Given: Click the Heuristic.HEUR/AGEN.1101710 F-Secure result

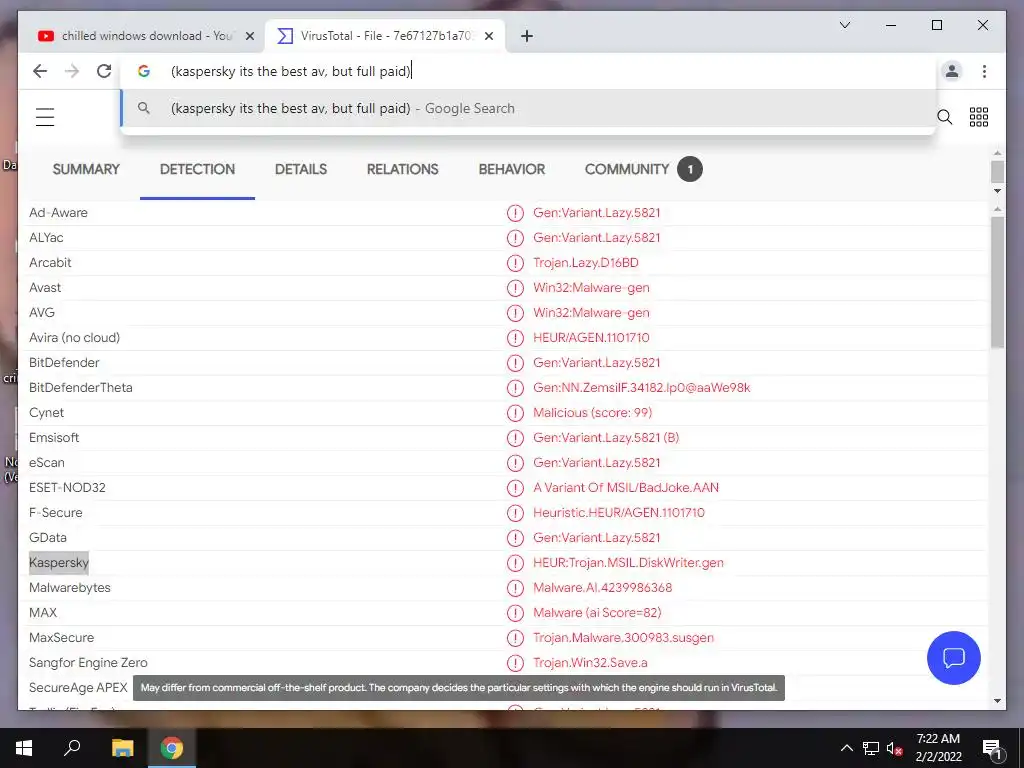Looking at the screenshot, I should coord(618,513).
